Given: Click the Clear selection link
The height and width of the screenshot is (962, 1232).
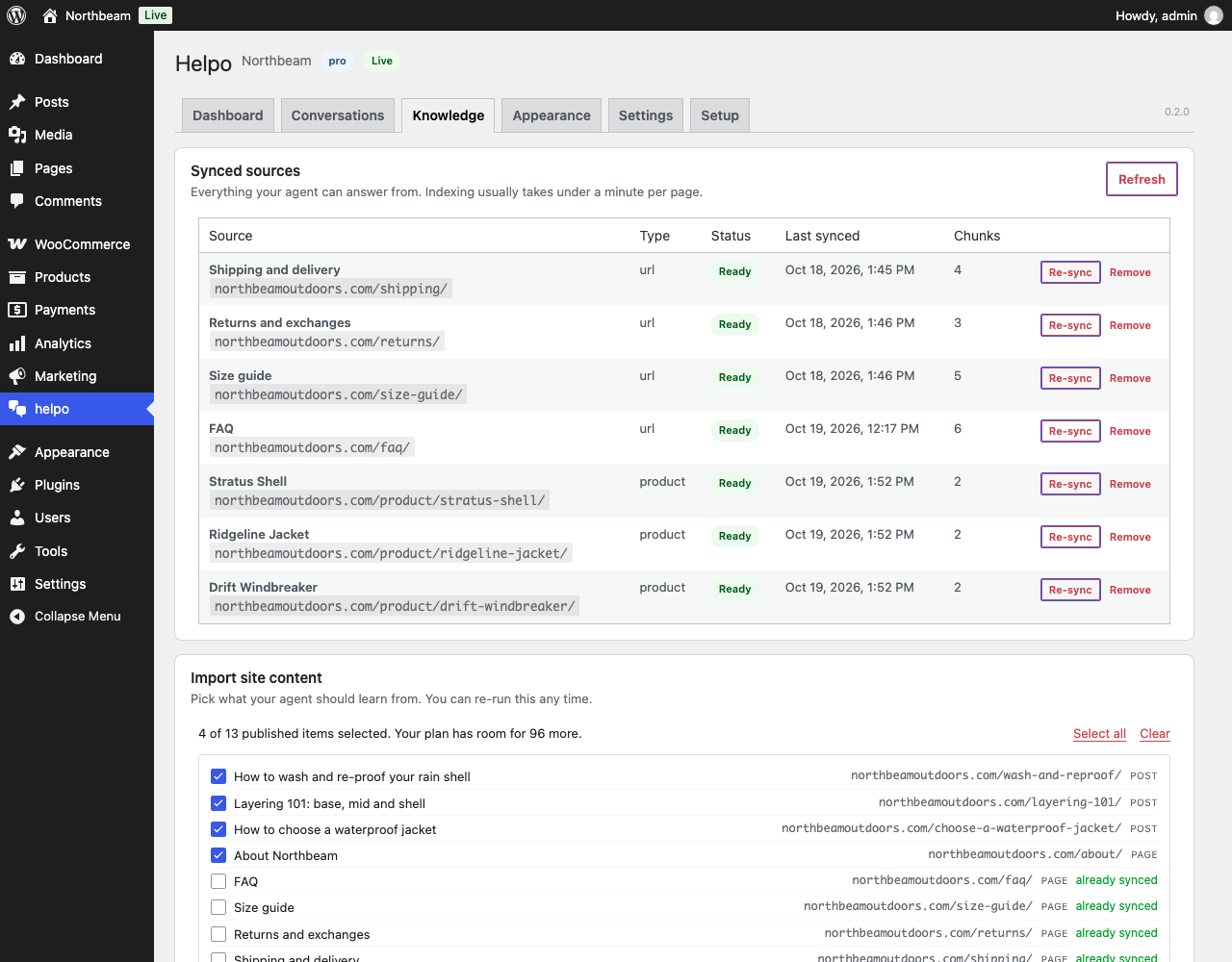Looking at the screenshot, I should point(1155,733).
